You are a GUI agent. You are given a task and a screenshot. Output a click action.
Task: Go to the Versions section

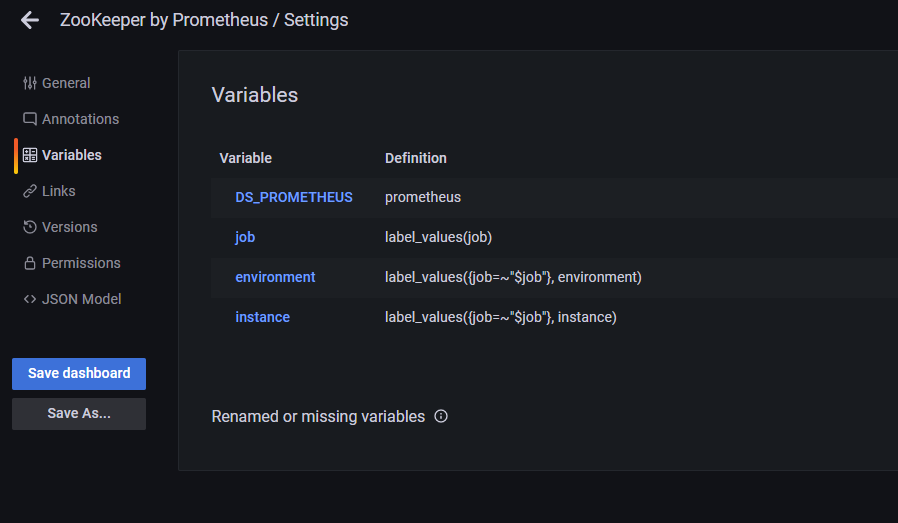pos(69,227)
